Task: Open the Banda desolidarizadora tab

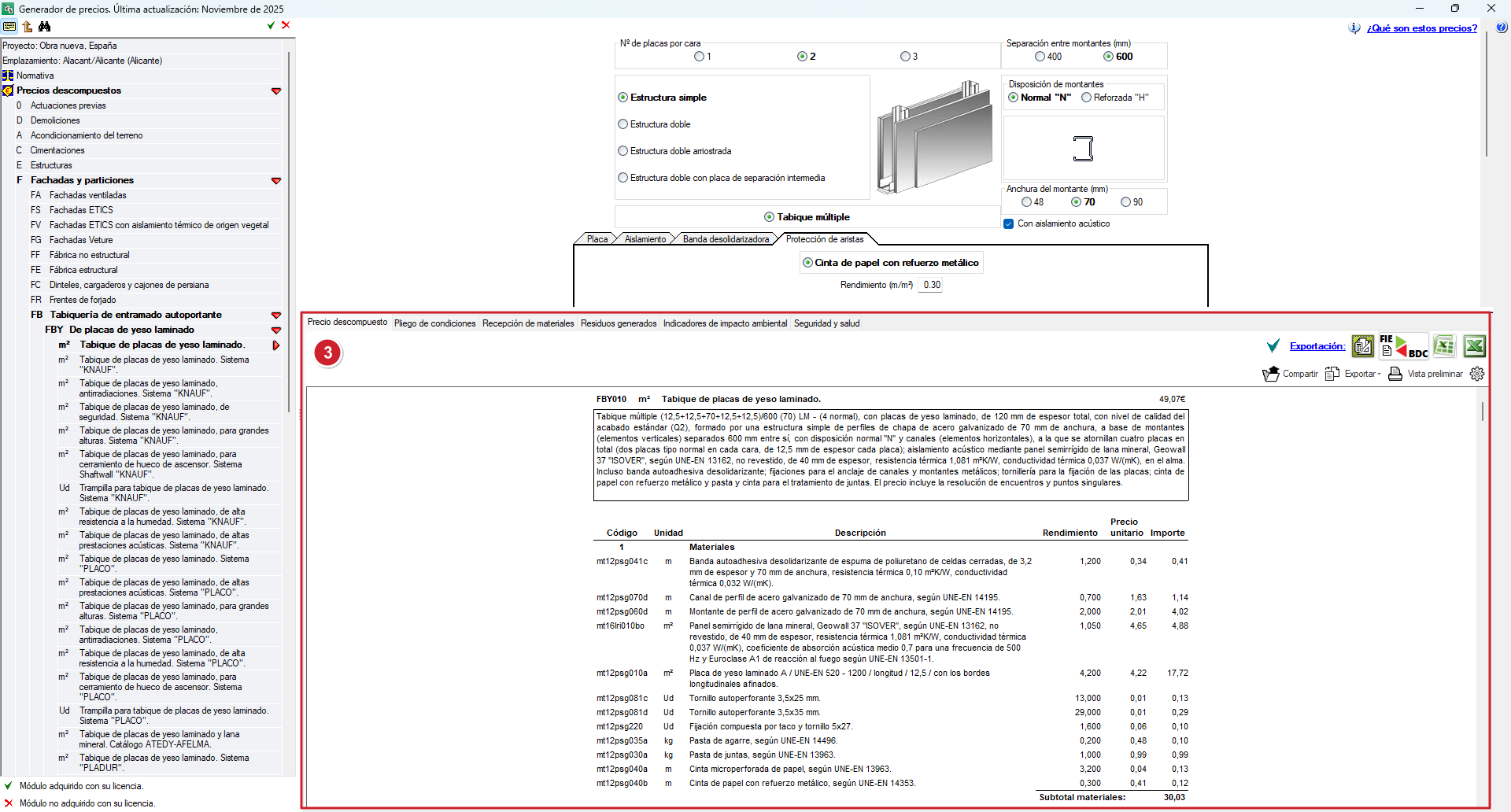Action: click(x=726, y=239)
